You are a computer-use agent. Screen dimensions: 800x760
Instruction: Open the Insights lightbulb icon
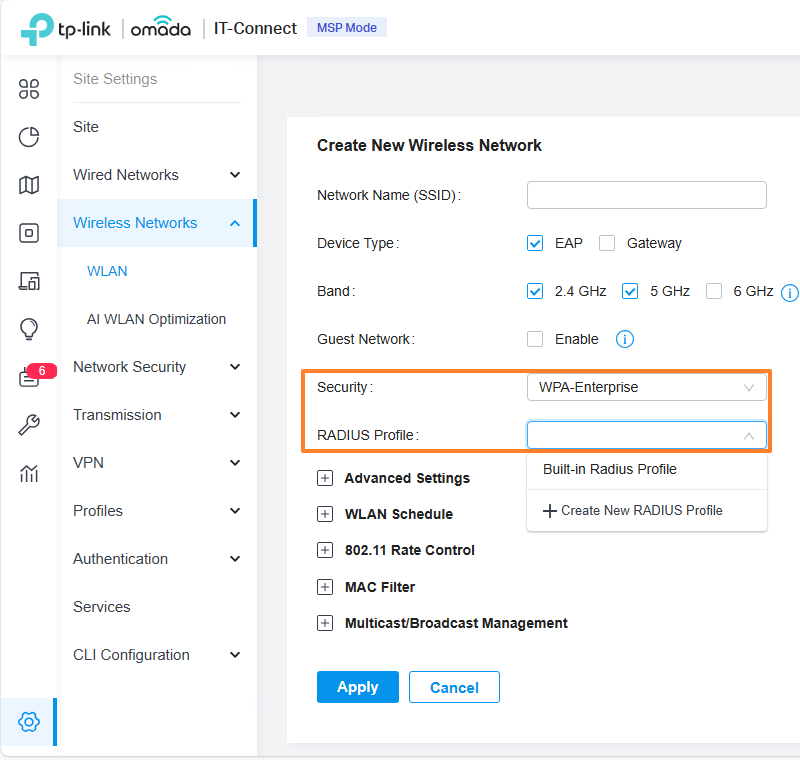(29, 328)
